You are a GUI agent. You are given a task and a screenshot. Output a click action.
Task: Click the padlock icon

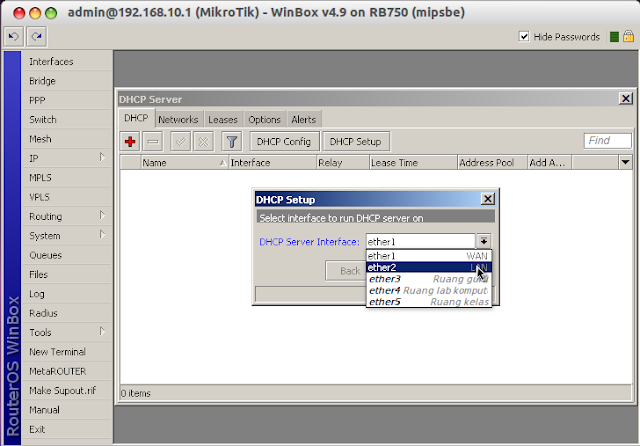click(629, 36)
